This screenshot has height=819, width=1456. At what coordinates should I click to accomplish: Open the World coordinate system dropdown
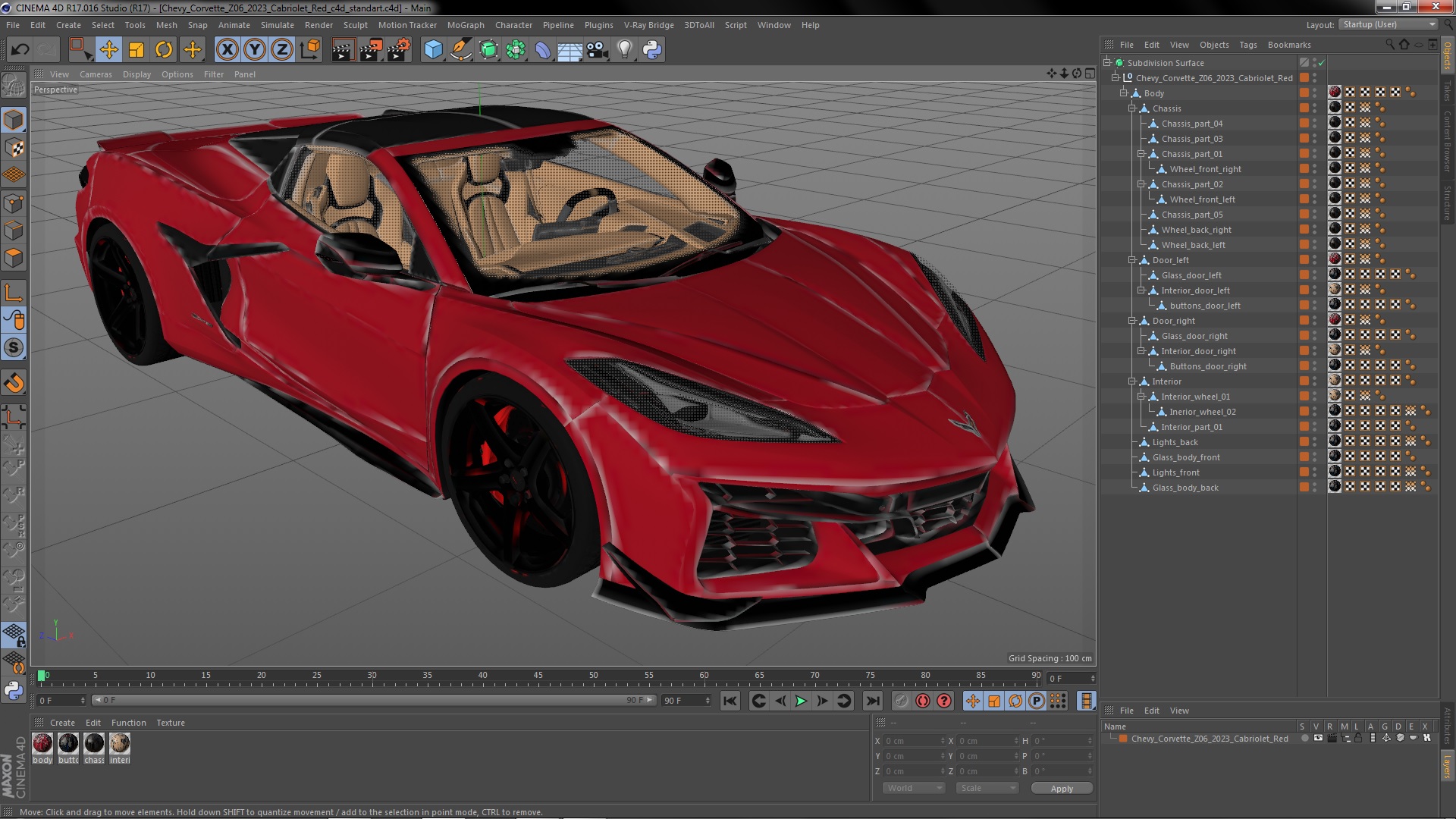click(915, 788)
